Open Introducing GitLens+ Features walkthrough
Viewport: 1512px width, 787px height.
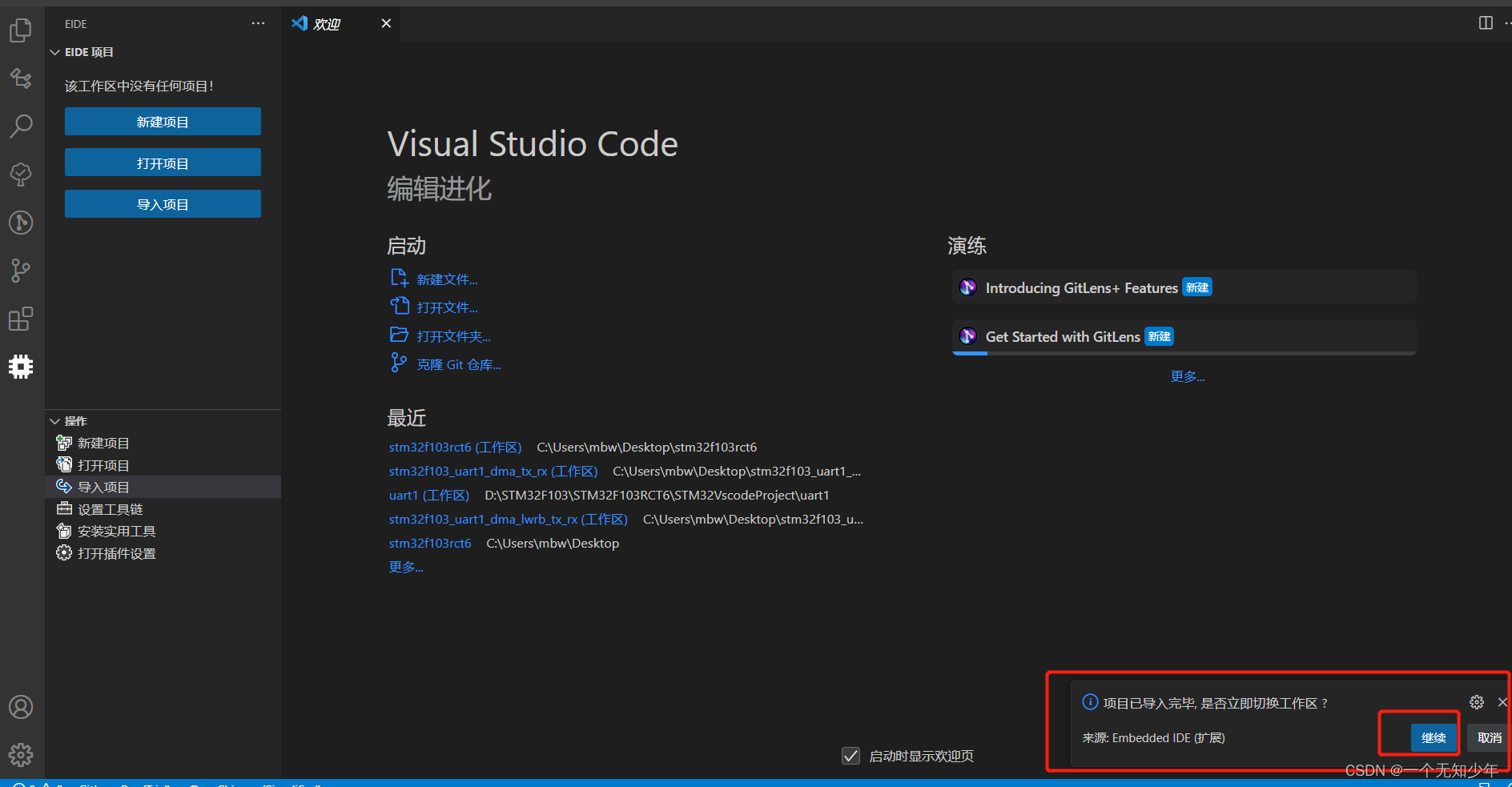click(1184, 287)
